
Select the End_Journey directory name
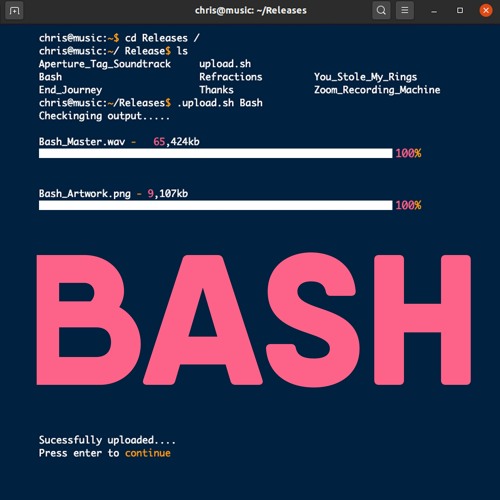point(70,90)
